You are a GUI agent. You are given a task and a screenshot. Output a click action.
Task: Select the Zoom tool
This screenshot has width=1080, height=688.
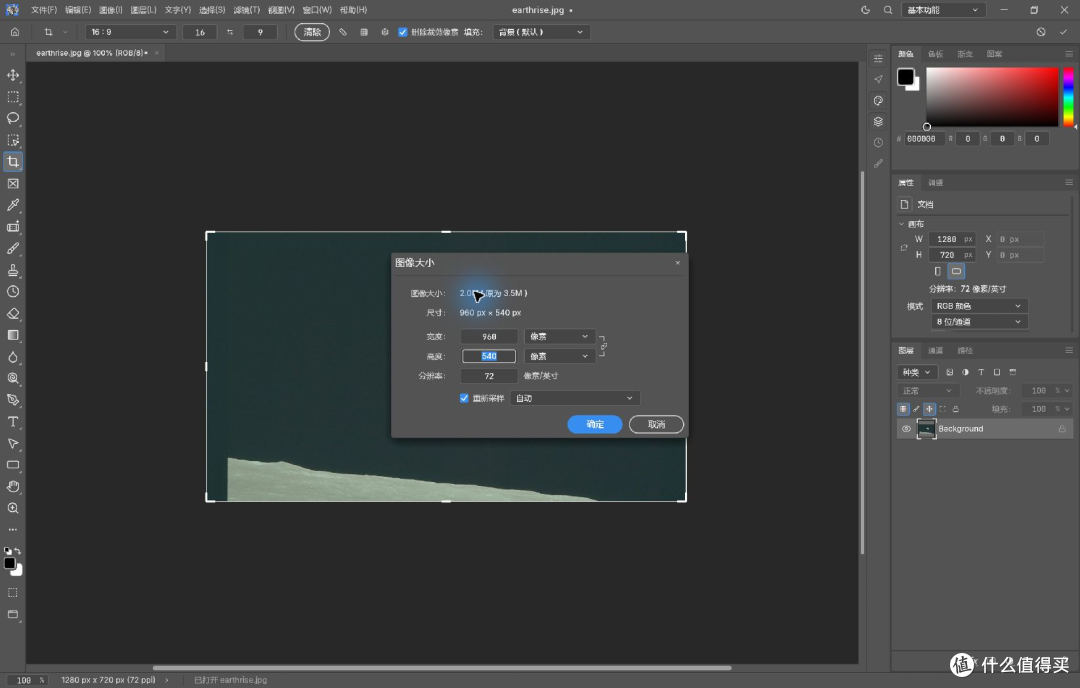pyautogui.click(x=13, y=508)
